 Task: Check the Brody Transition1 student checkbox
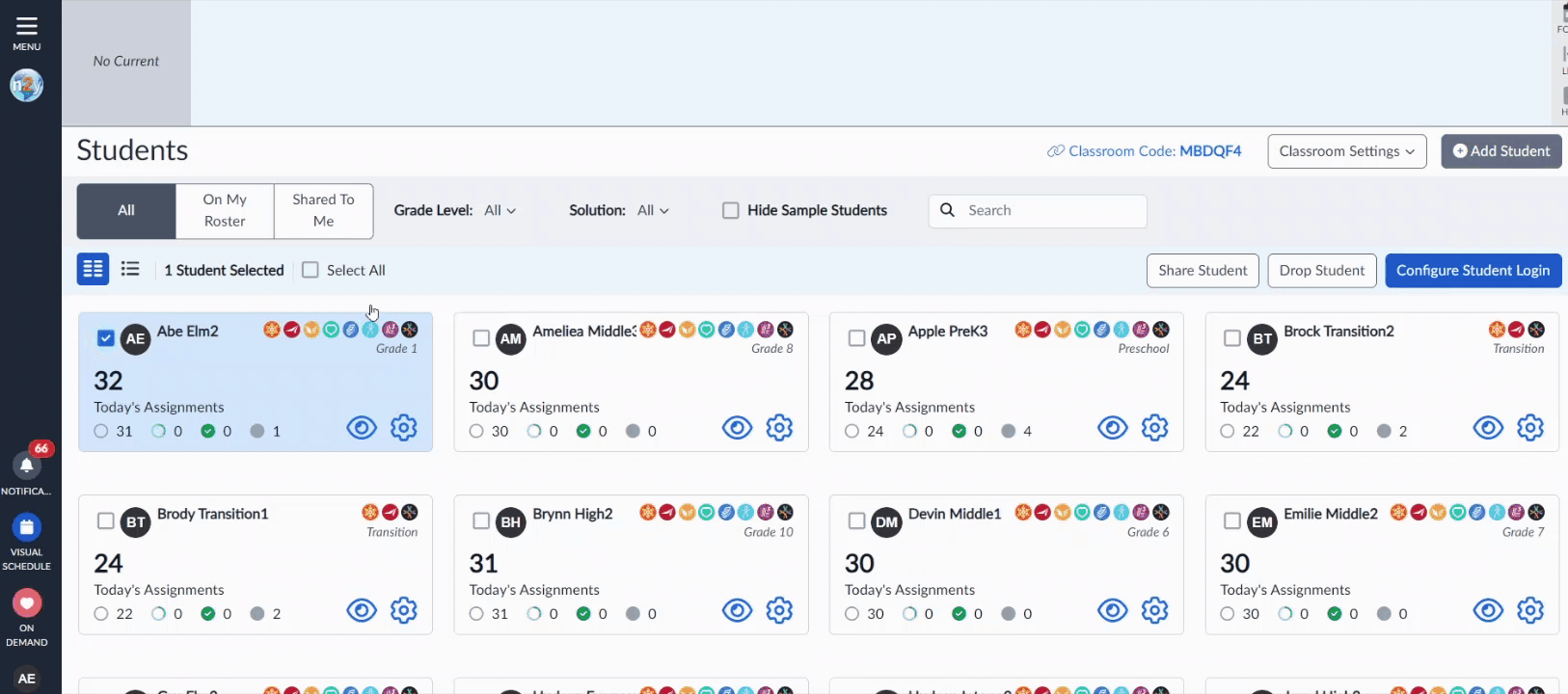[x=106, y=520]
